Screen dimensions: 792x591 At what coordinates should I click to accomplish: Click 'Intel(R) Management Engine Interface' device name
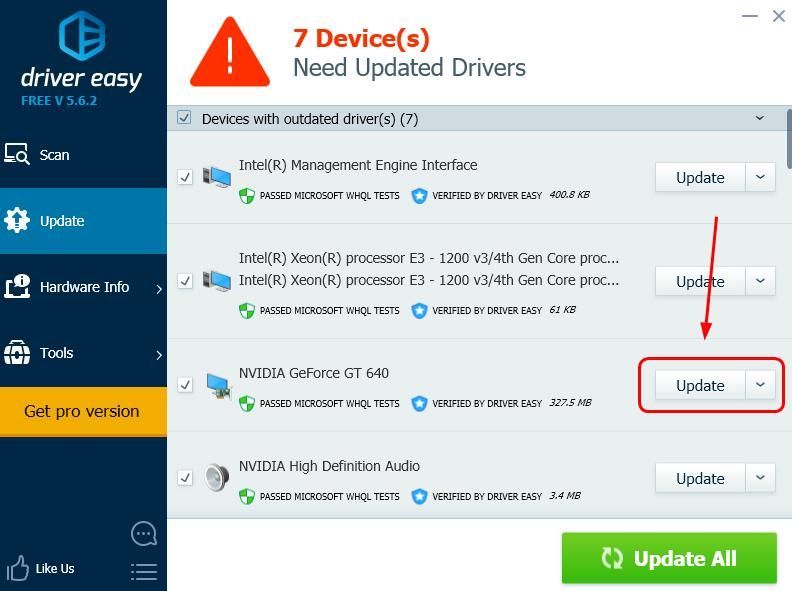[358, 165]
